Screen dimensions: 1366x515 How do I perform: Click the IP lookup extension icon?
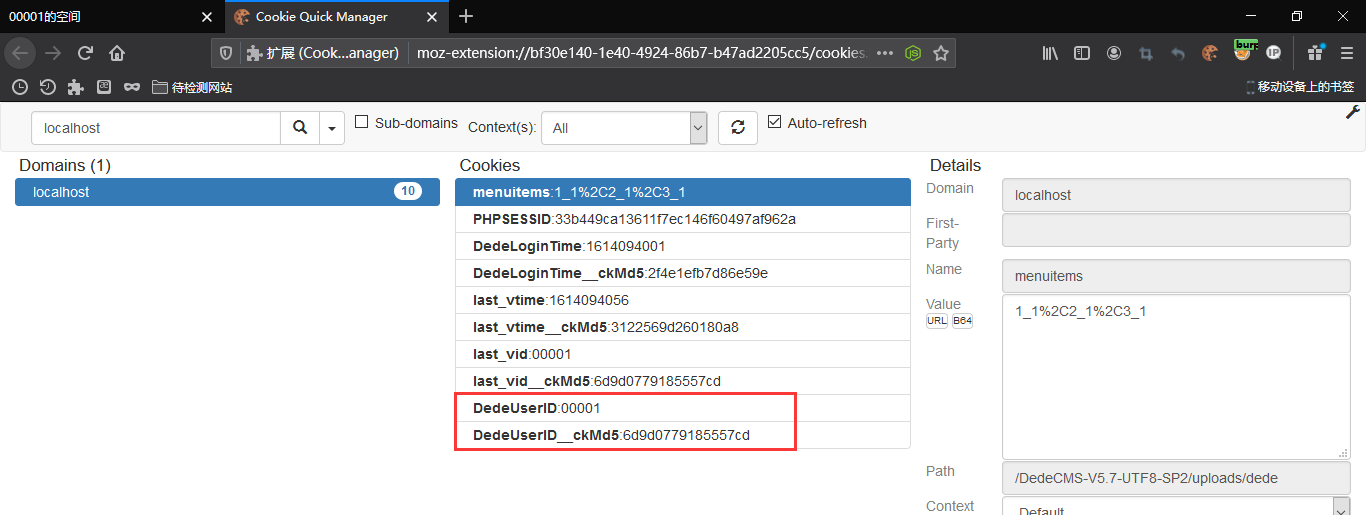[1273, 53]
